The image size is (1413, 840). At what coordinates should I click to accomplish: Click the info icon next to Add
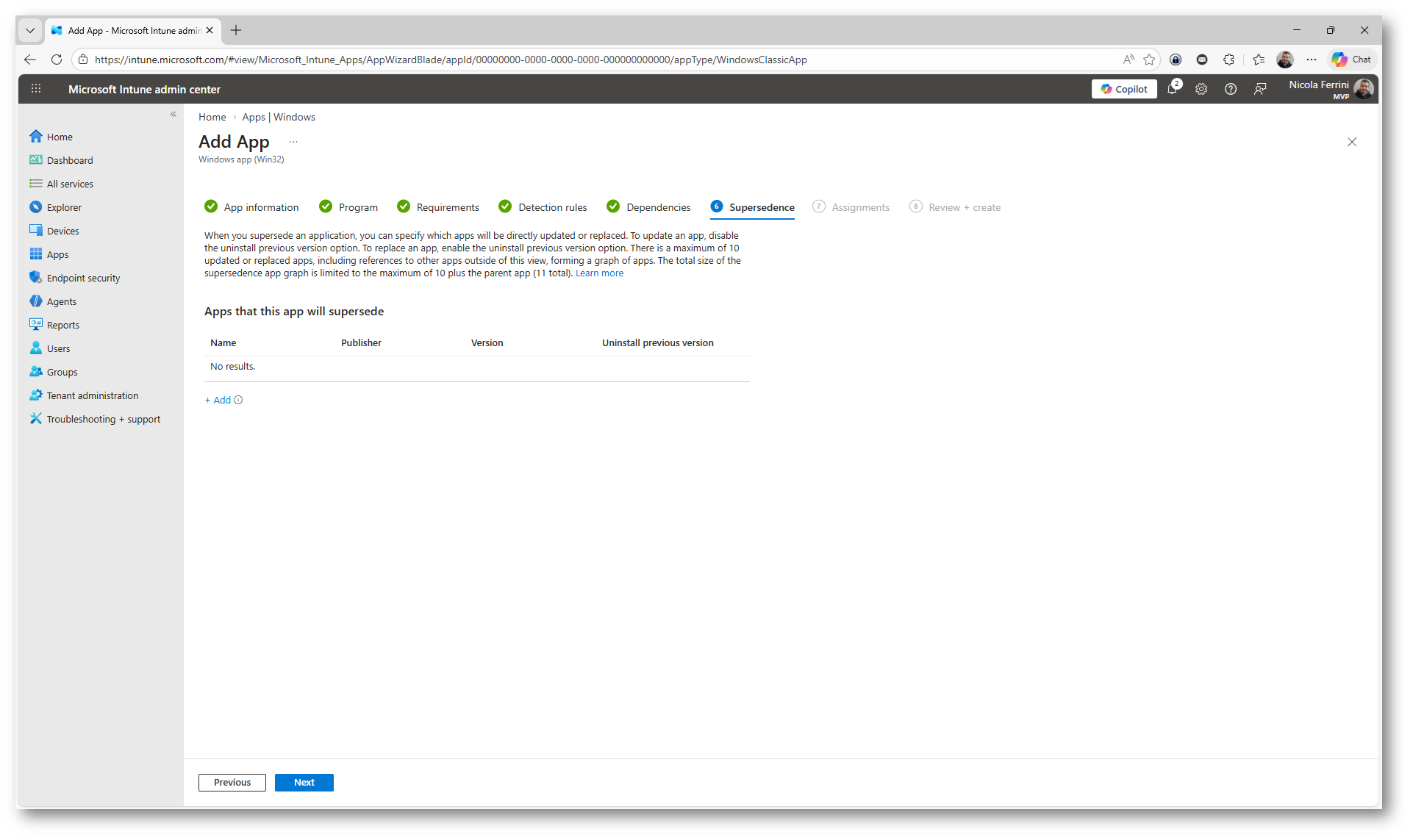coord(238,400)
